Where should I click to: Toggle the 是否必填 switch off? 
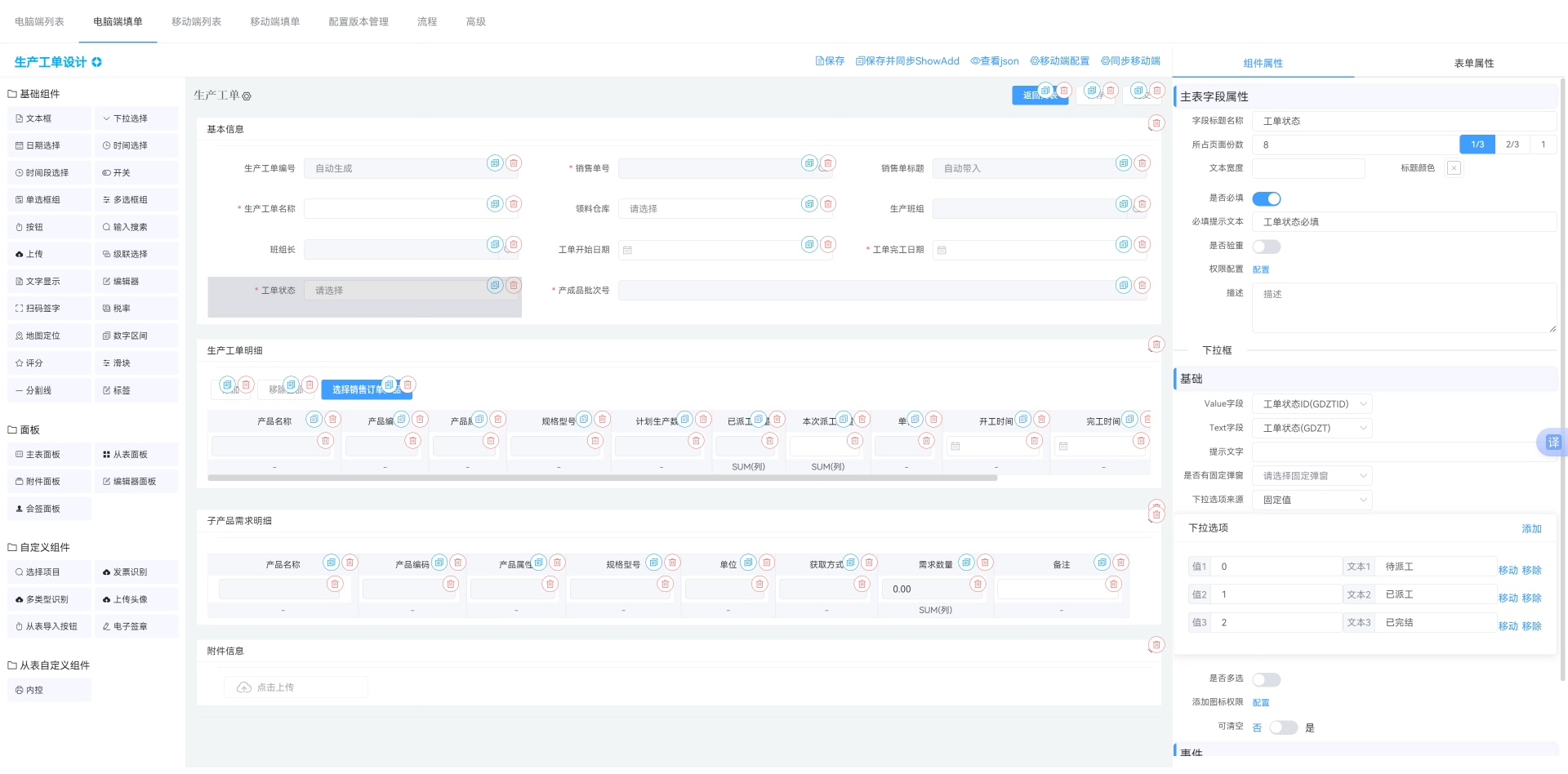pos(1267,198)
